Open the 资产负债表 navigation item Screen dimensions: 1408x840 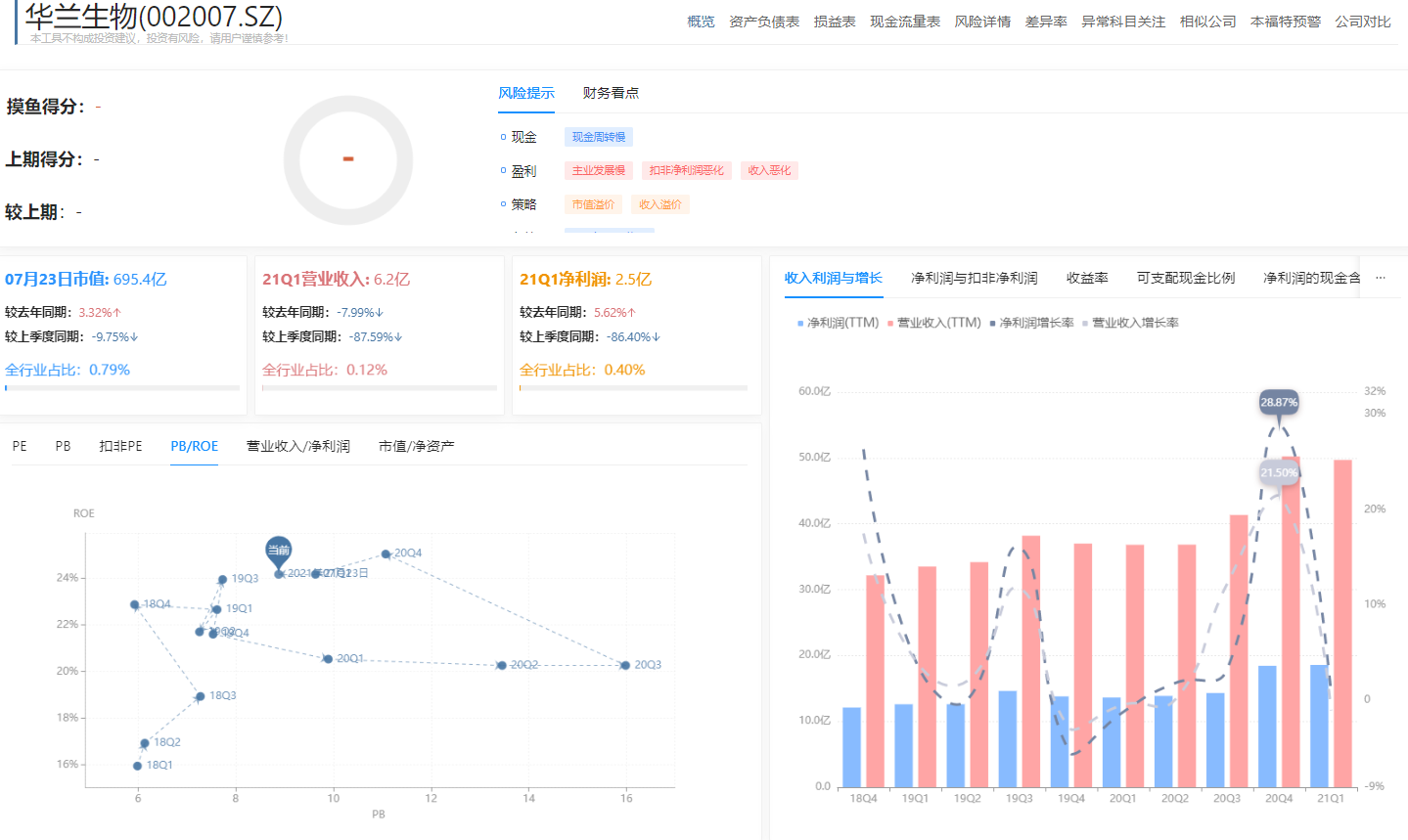coord(764,22)
